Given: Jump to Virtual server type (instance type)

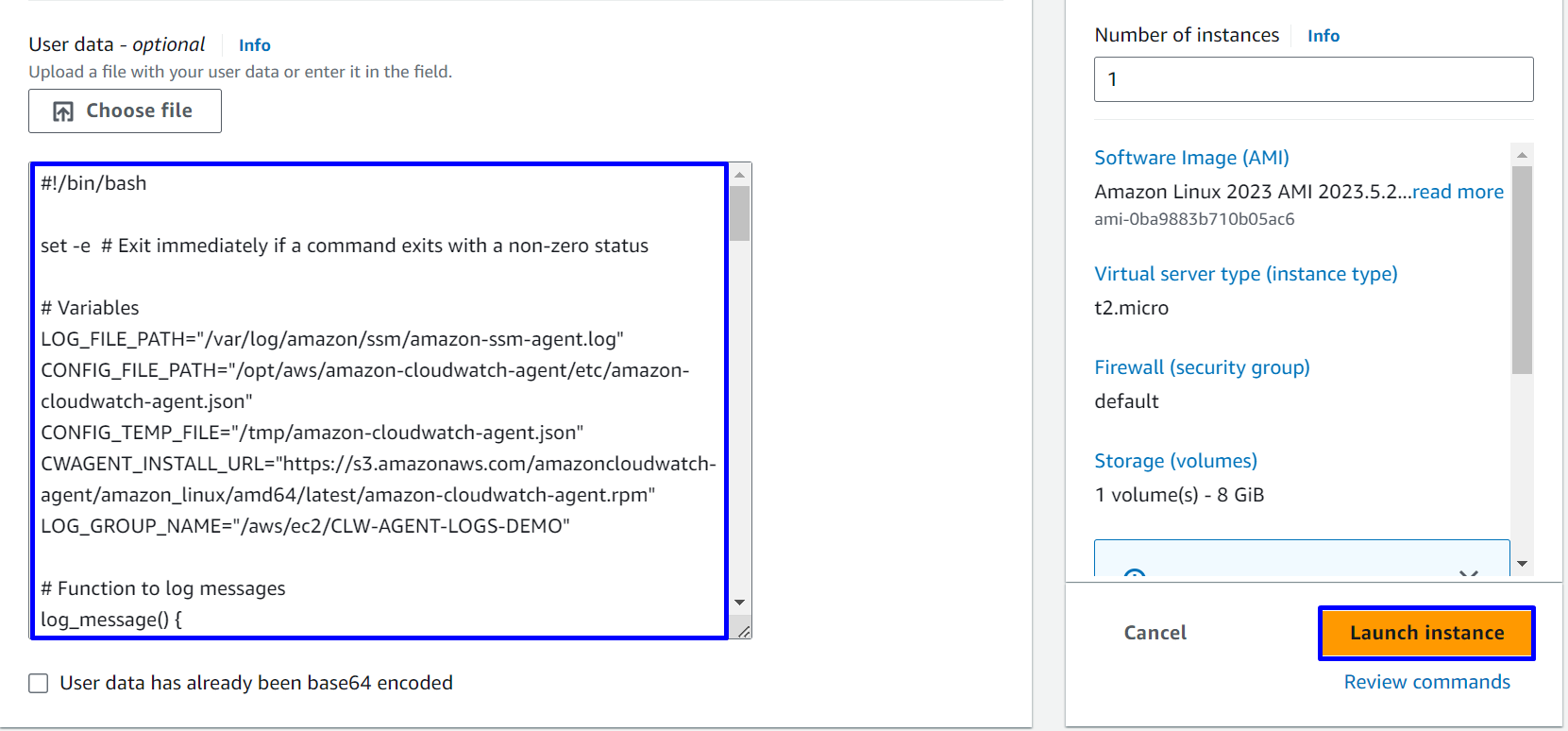Looking at the screenshot, I should click(1245, 274).
